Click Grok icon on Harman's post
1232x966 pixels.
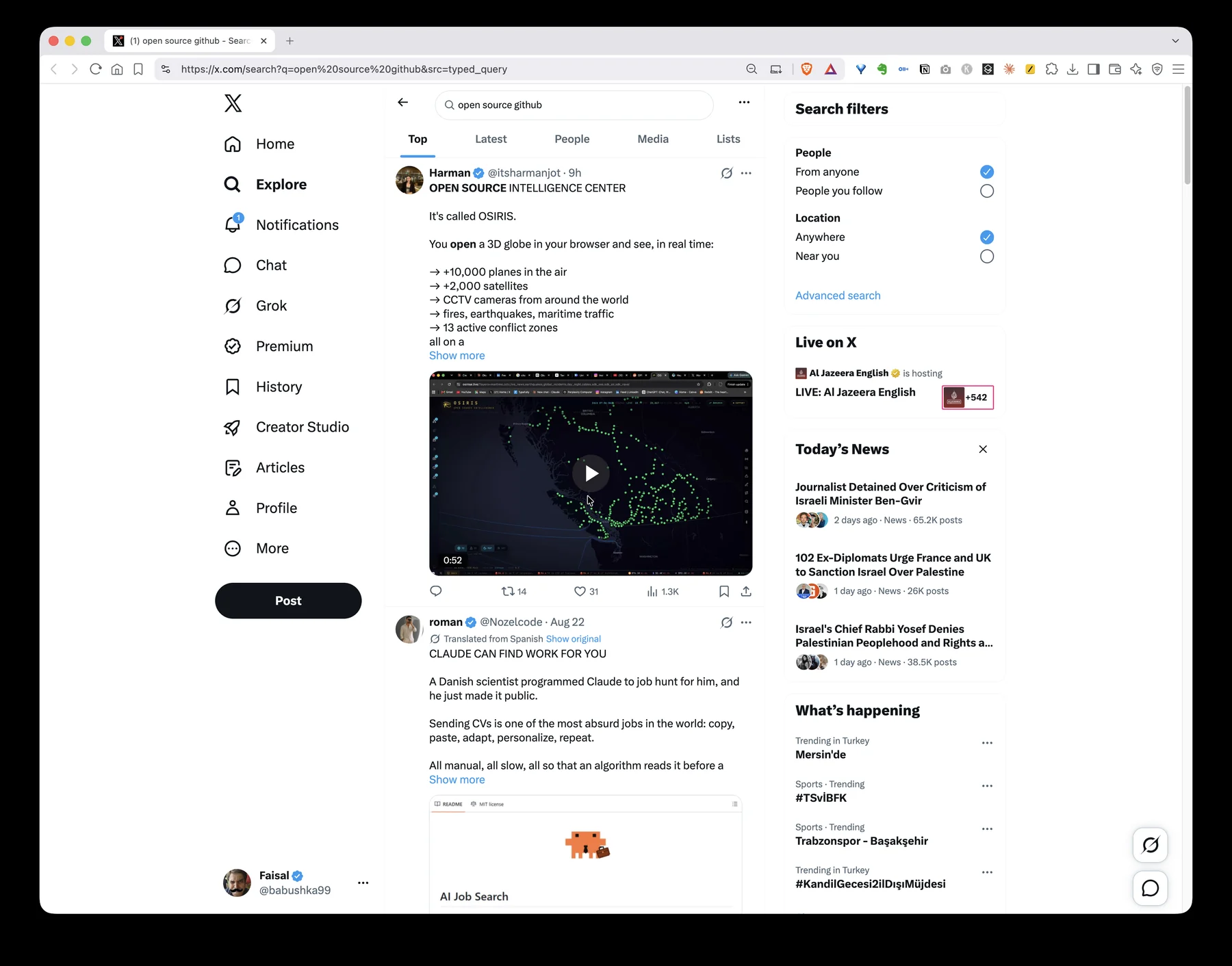click(727, 173)
